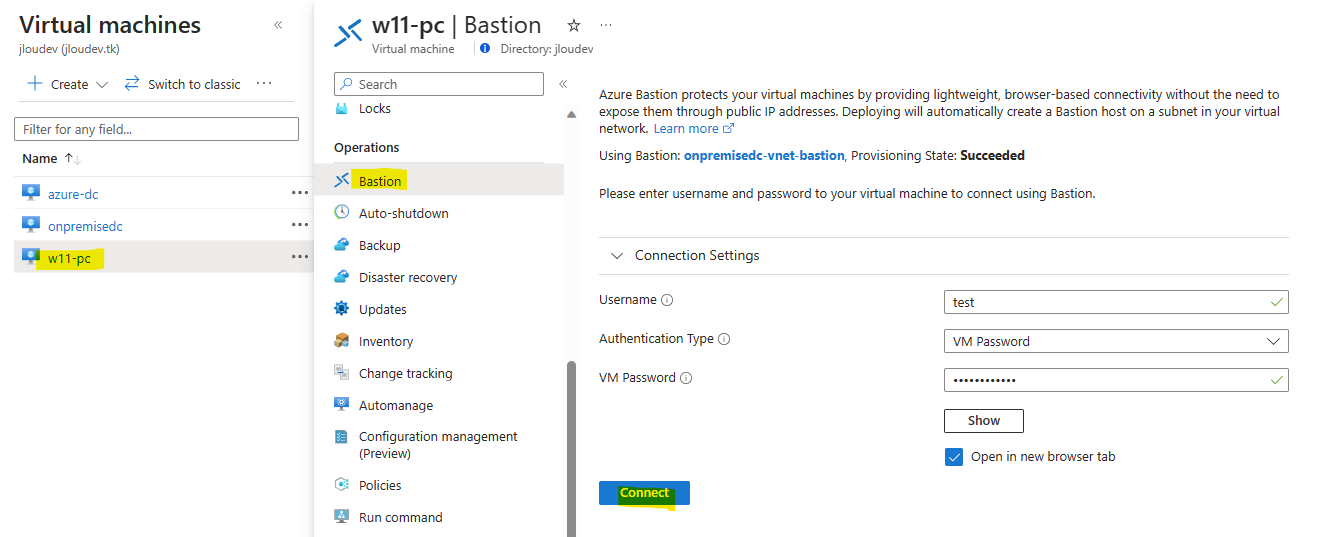Collapse the Virtual machines list pane
This screenshot has width=1341, height=537.
[x=278, y=25]
